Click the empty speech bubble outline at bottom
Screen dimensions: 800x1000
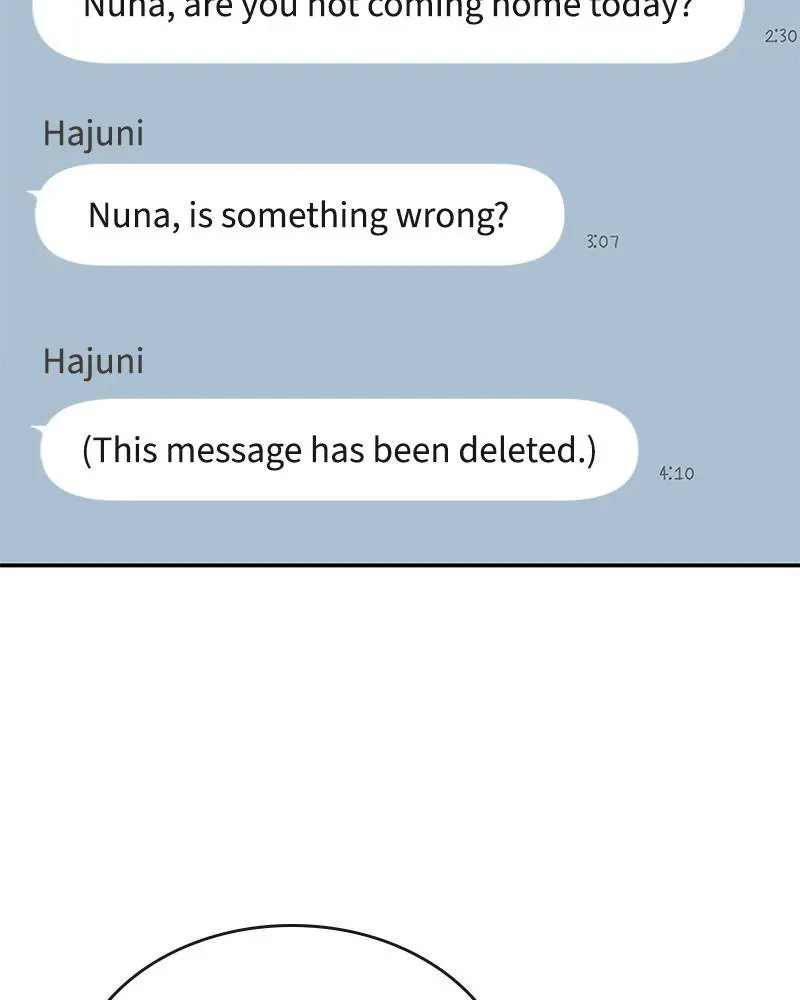coord(292,962)
